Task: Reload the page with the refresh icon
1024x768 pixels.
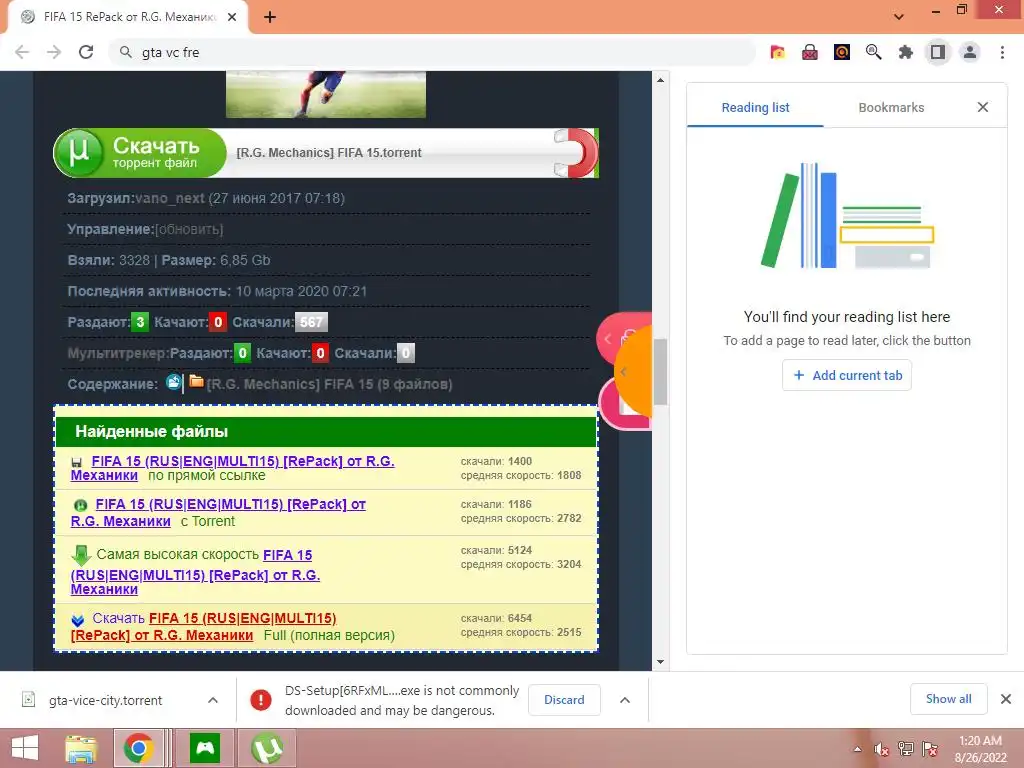Action: click(x=86, y=52)
